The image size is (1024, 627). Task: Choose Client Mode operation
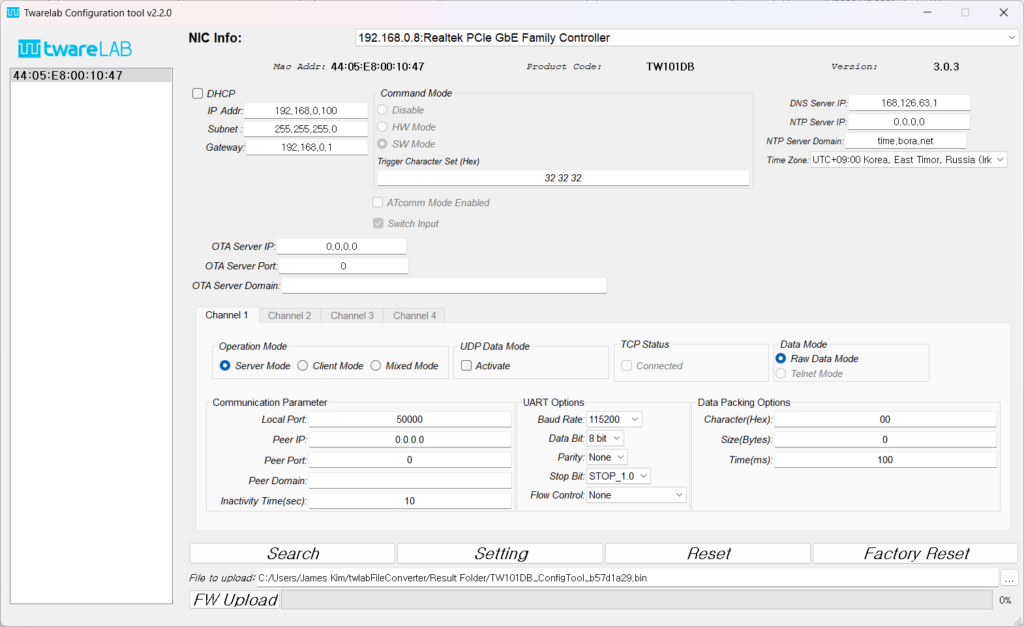click(302, 366)
